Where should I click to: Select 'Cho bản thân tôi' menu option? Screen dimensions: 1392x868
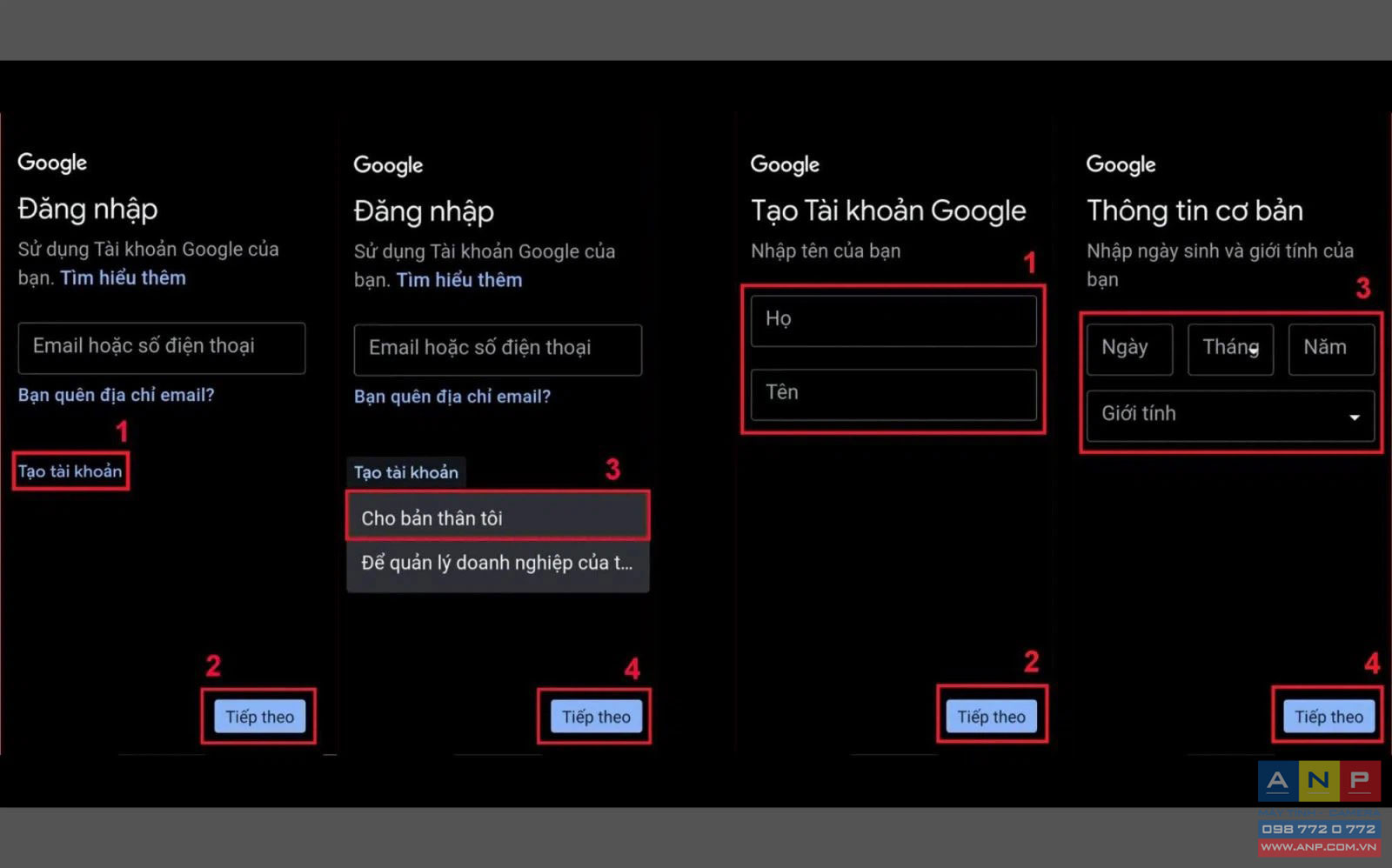coord(498,517)
